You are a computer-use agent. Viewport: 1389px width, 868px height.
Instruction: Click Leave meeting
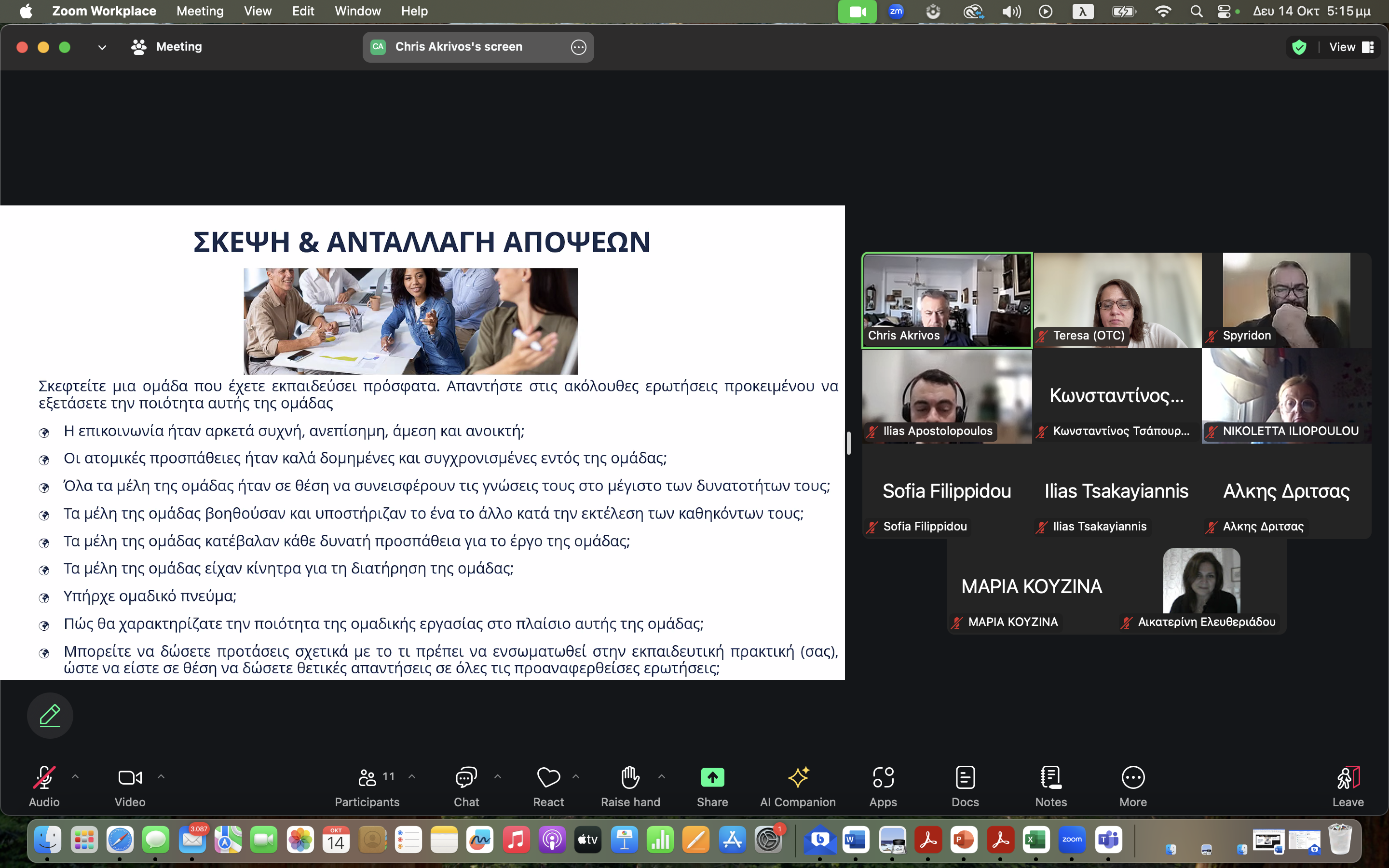(x=1348, y=787)
